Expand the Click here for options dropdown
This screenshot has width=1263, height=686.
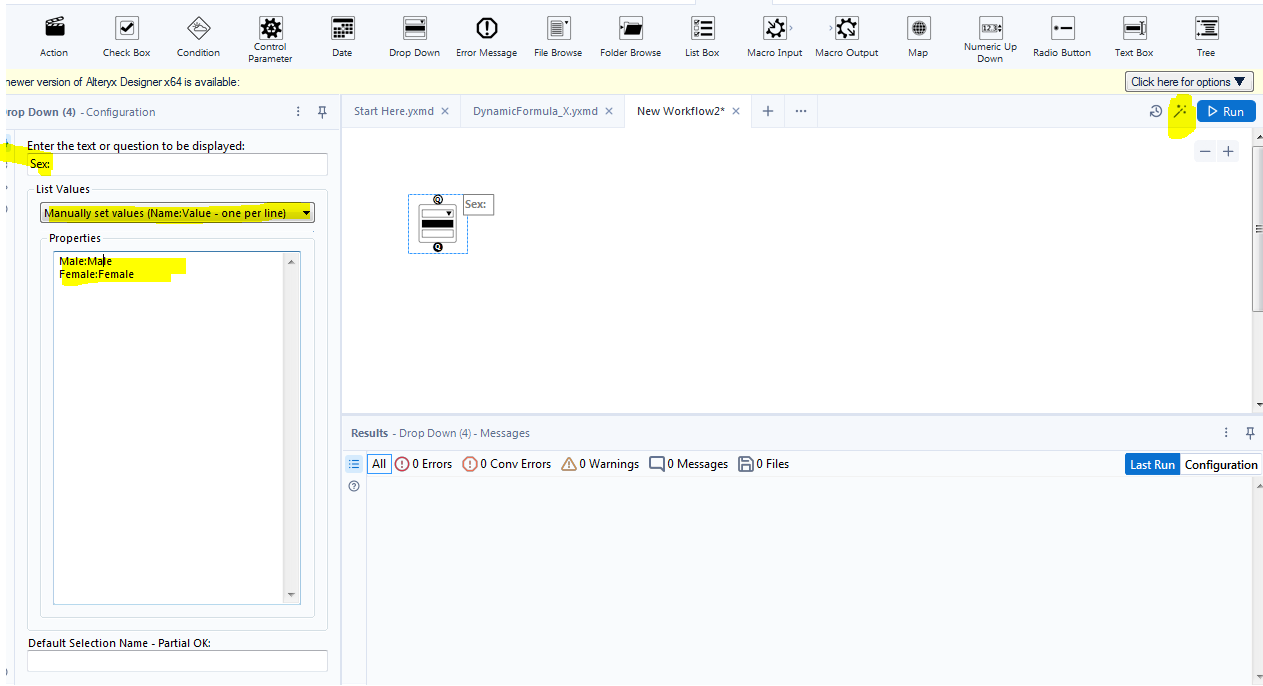pos(1188,81)
